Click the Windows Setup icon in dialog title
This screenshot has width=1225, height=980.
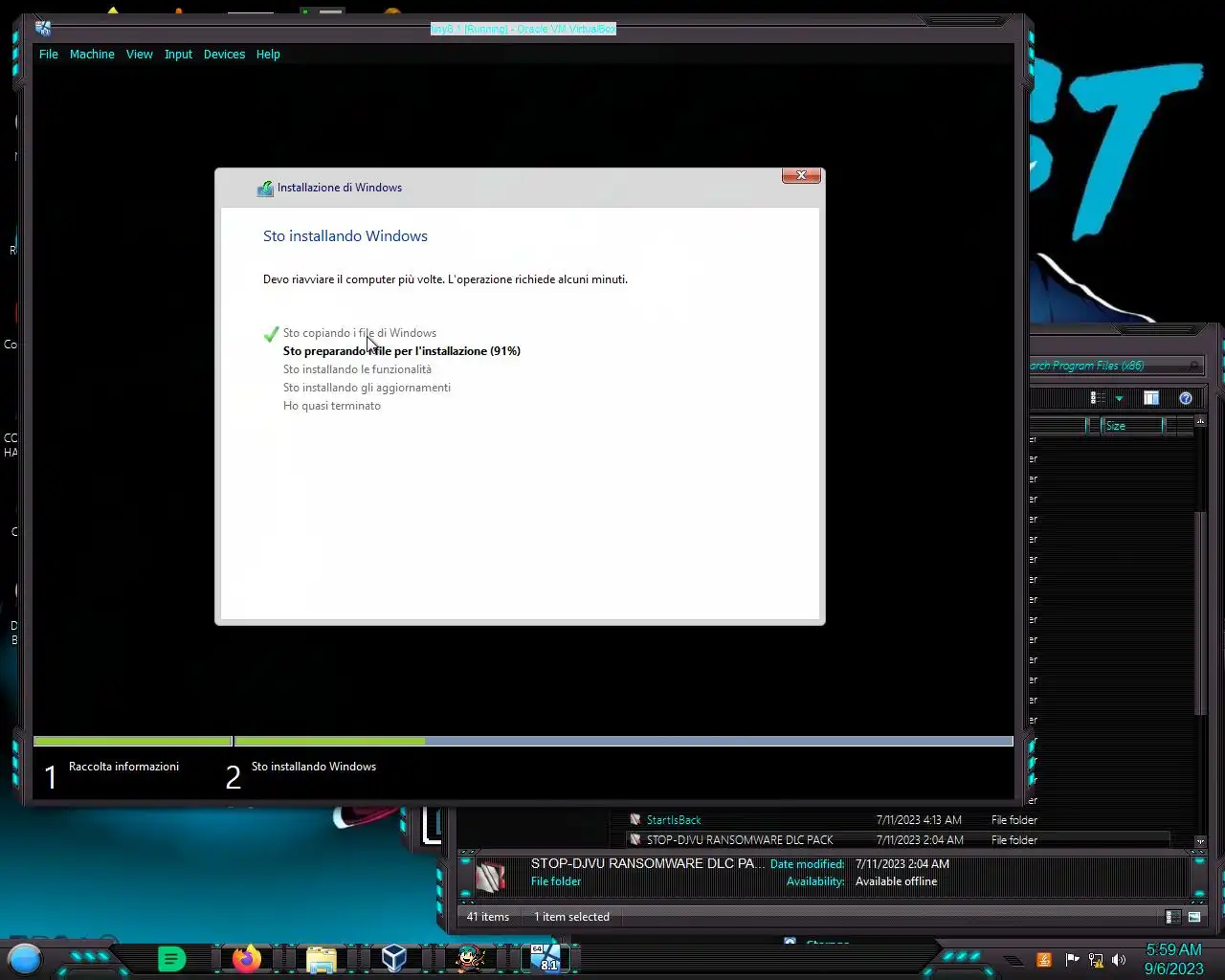pos(265,189)
